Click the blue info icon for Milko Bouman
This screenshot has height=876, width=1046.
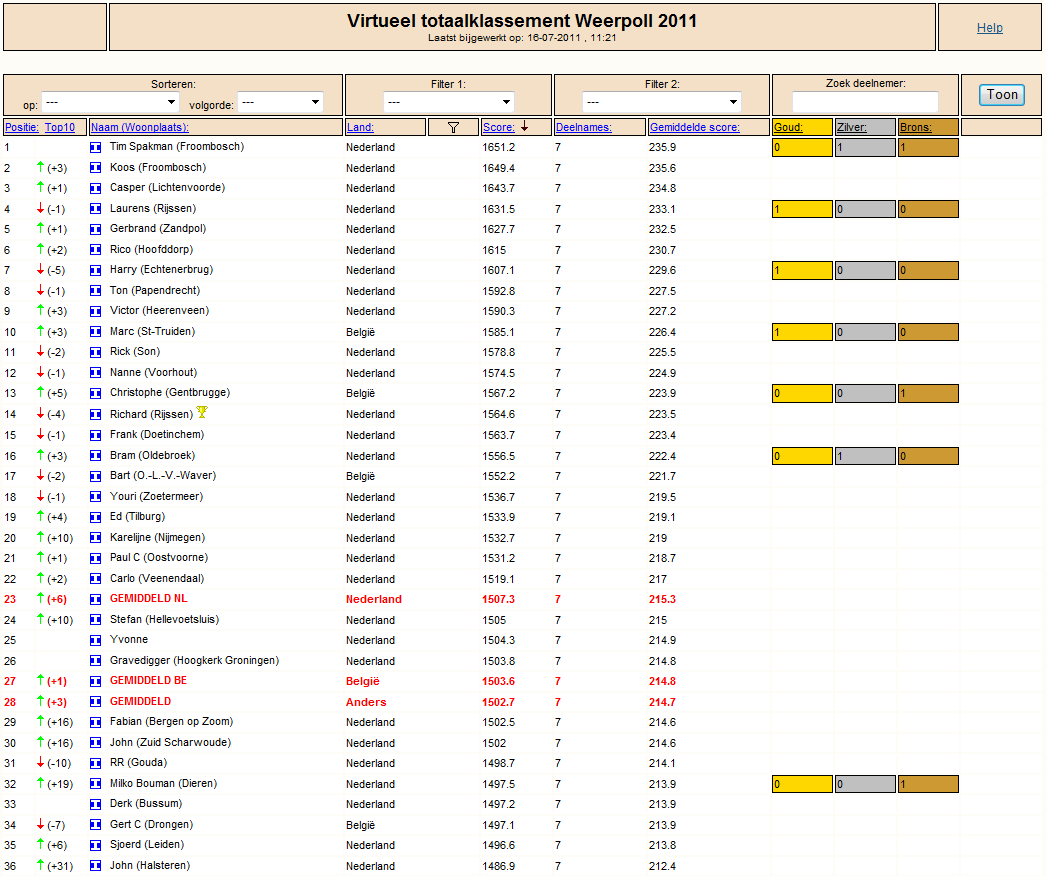95,784
